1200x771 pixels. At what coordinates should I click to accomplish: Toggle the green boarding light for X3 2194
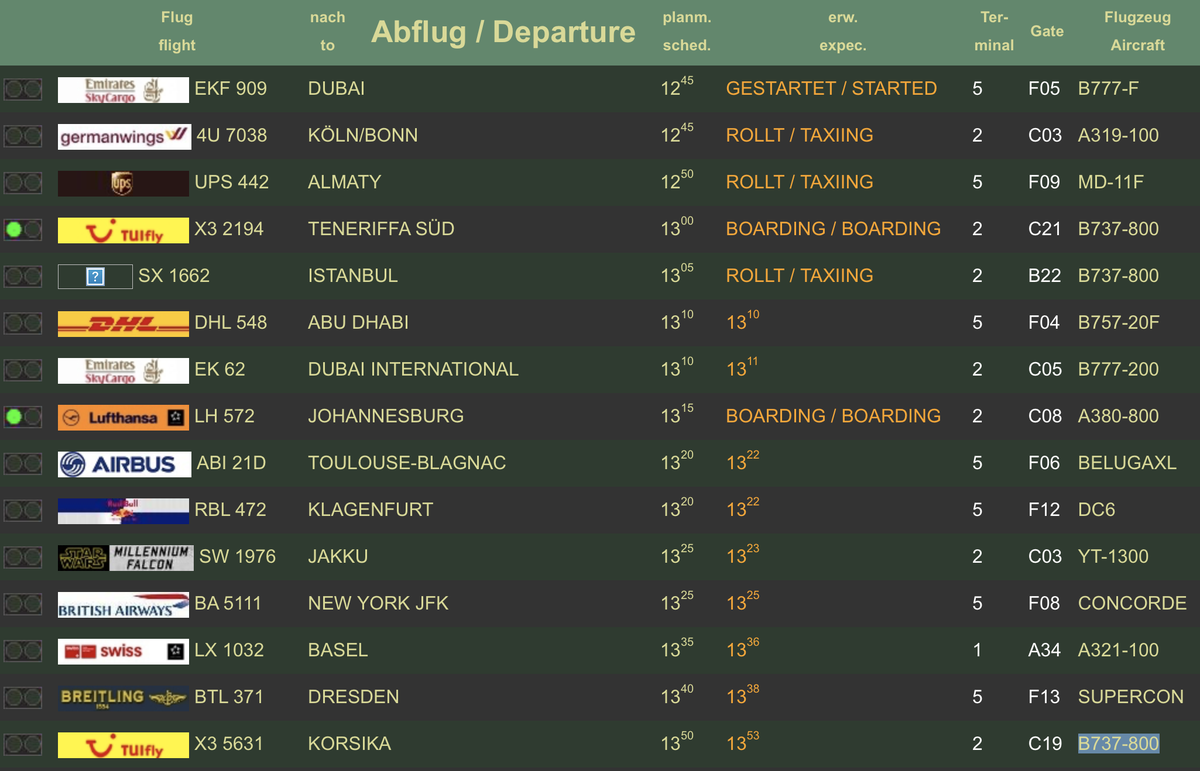click(23, 230)
